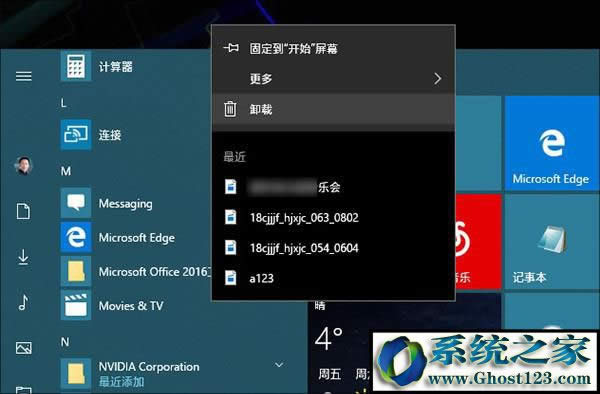Click the Movies & TV label
Image resolution: width=600 pixels, height=394 pixels.
pos(131,306)
